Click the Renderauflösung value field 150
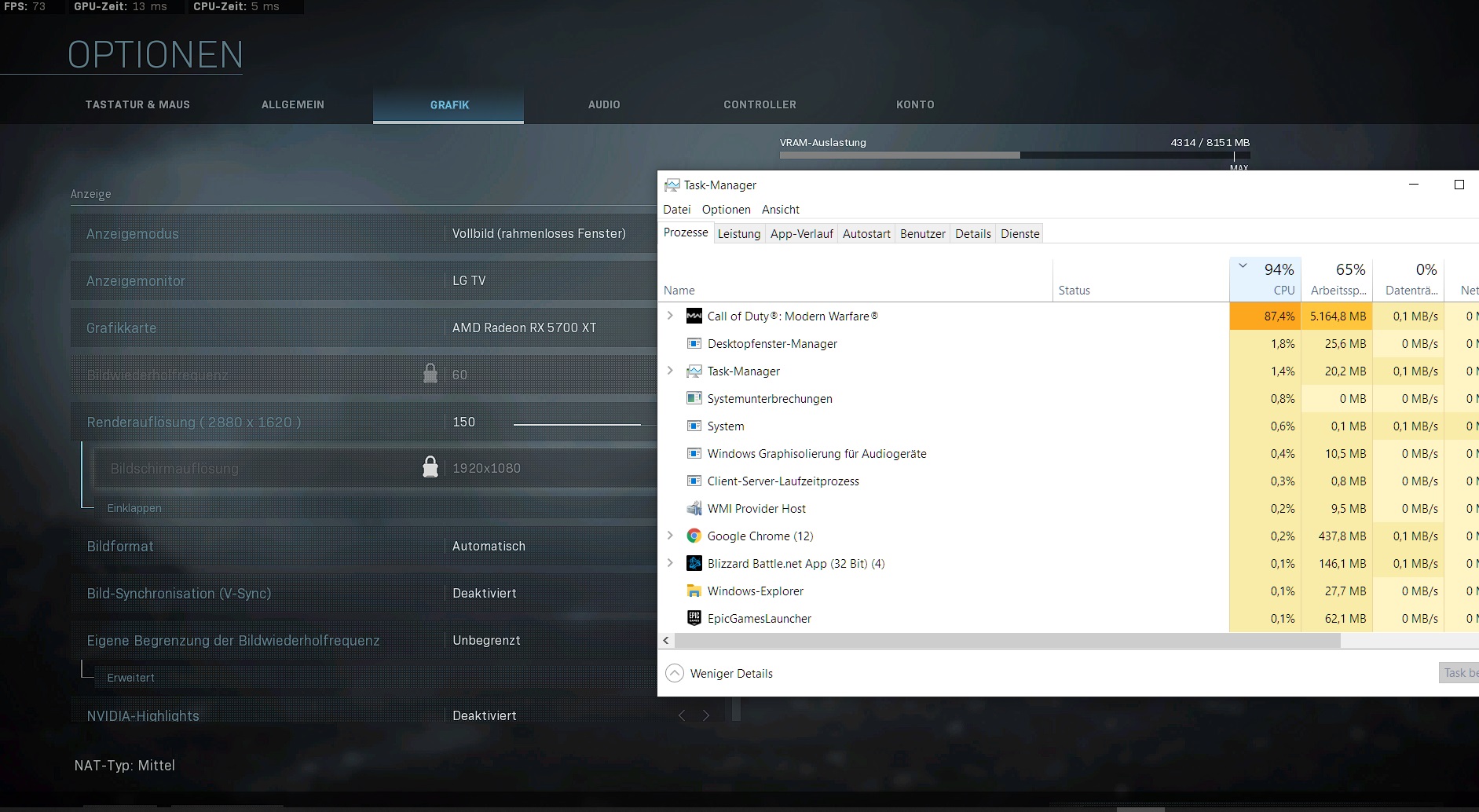 [464, 422]
